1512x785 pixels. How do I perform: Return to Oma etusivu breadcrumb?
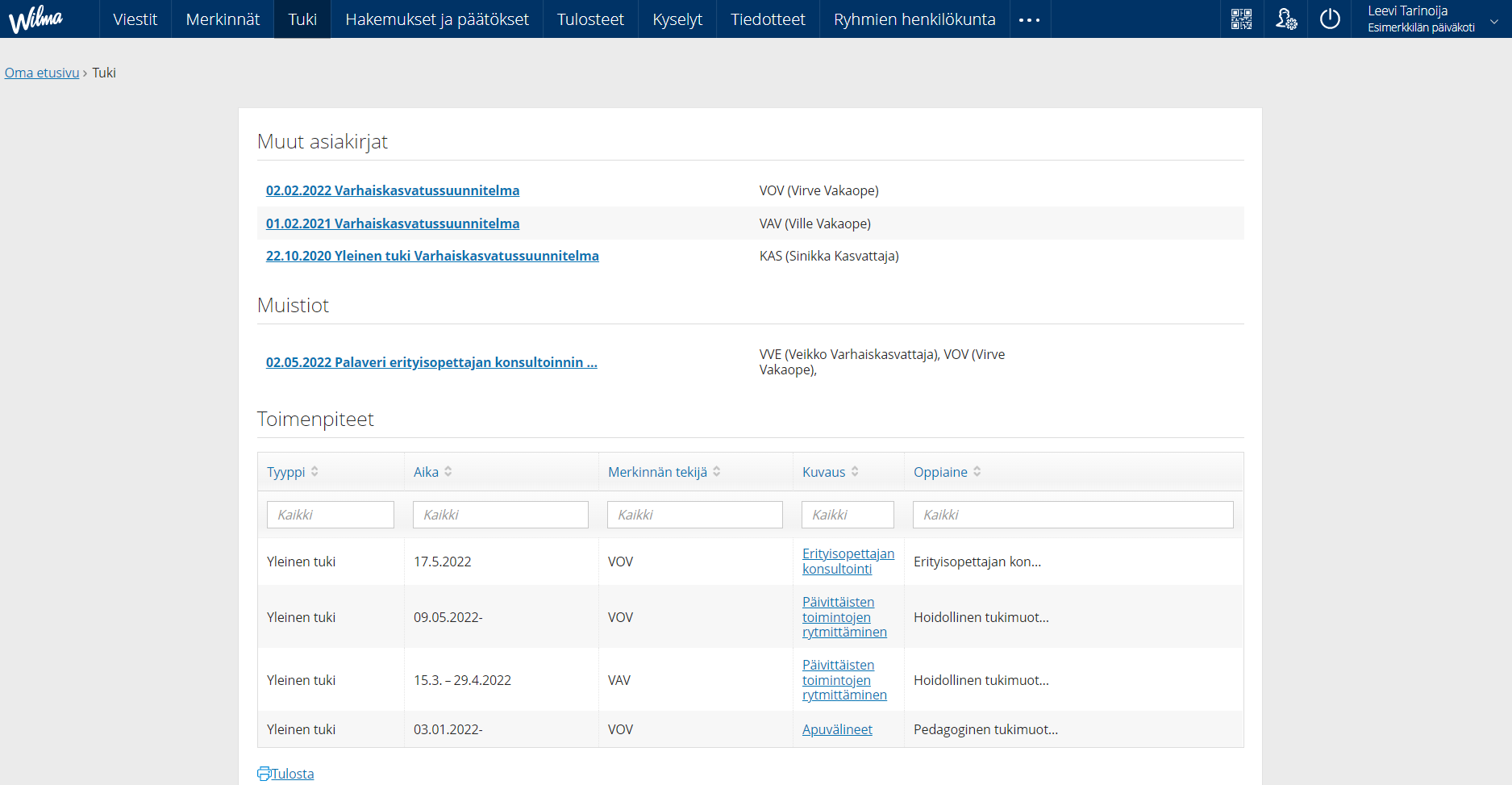(x=42, y=73)
